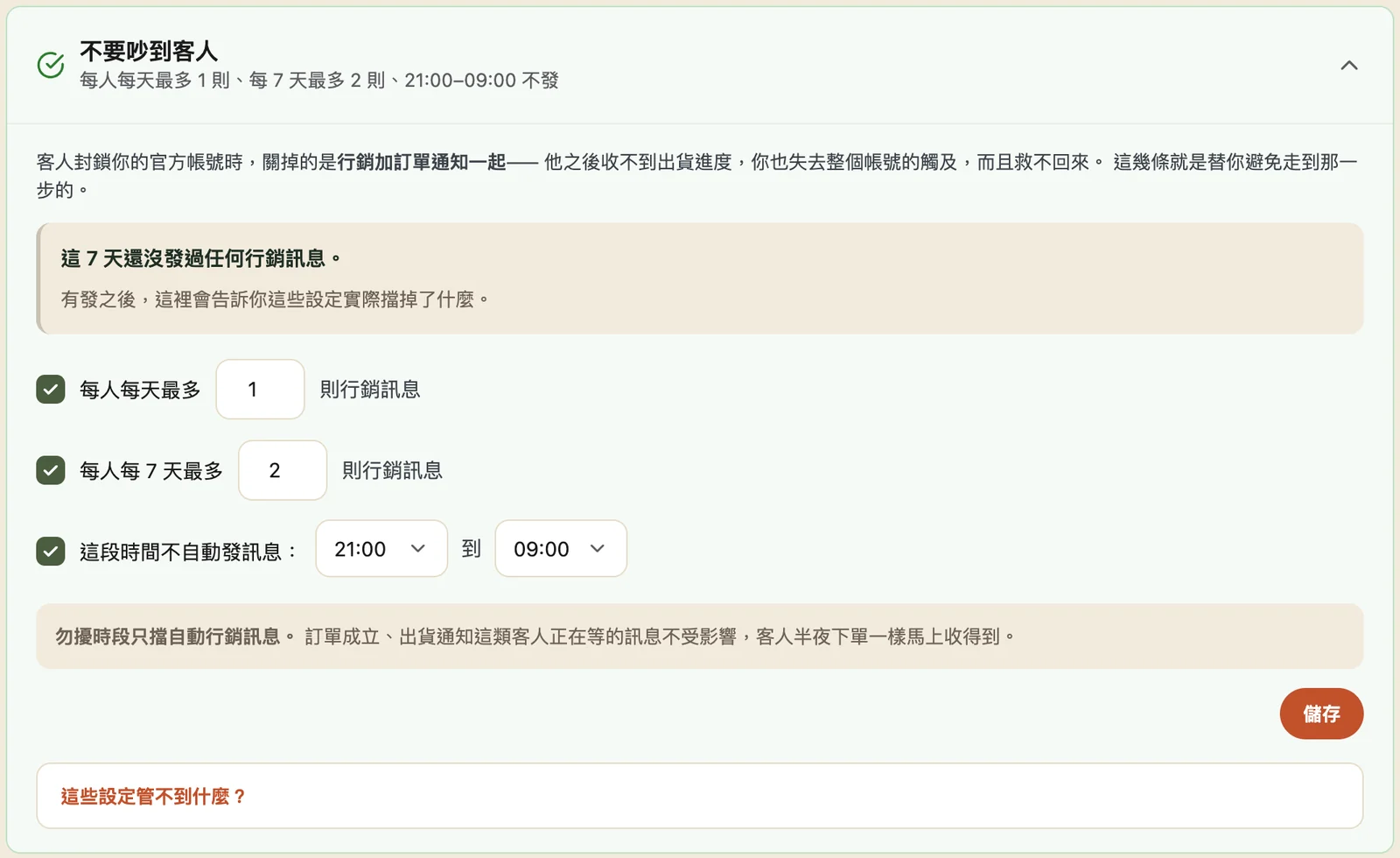This screenshot has width=1400, height=858.
Task: Open the 21:00 start time dropdown
Action: point(381,549)
